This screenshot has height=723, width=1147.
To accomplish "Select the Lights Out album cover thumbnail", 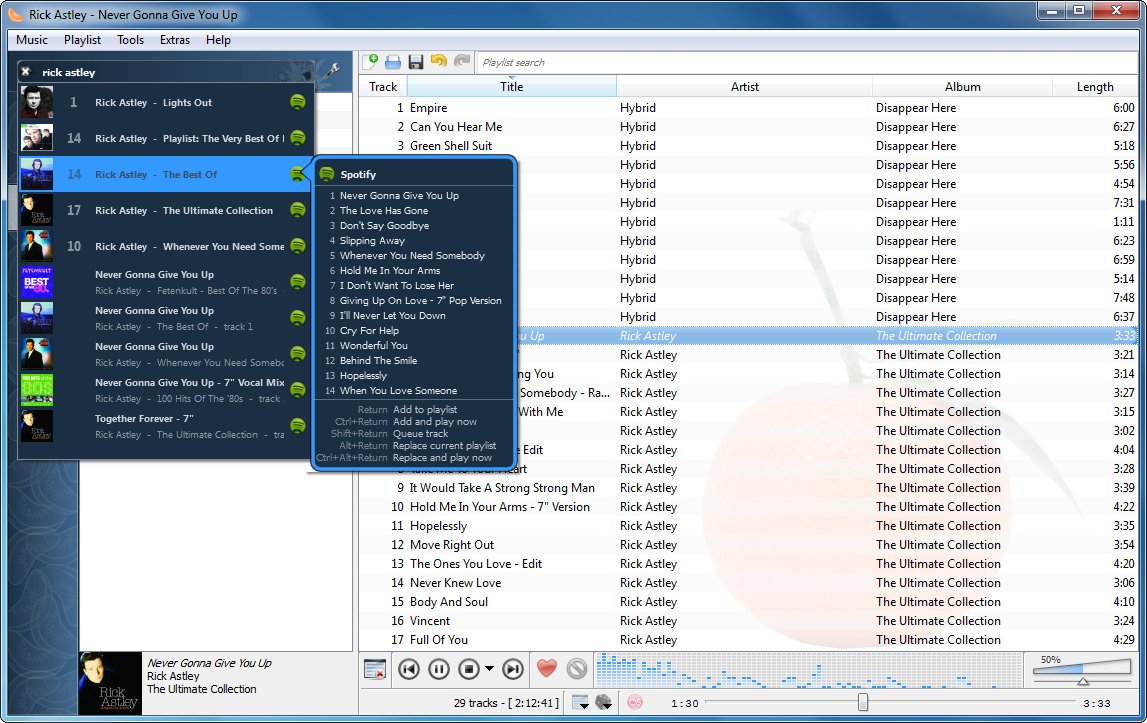I will click(x=37, y=102).
